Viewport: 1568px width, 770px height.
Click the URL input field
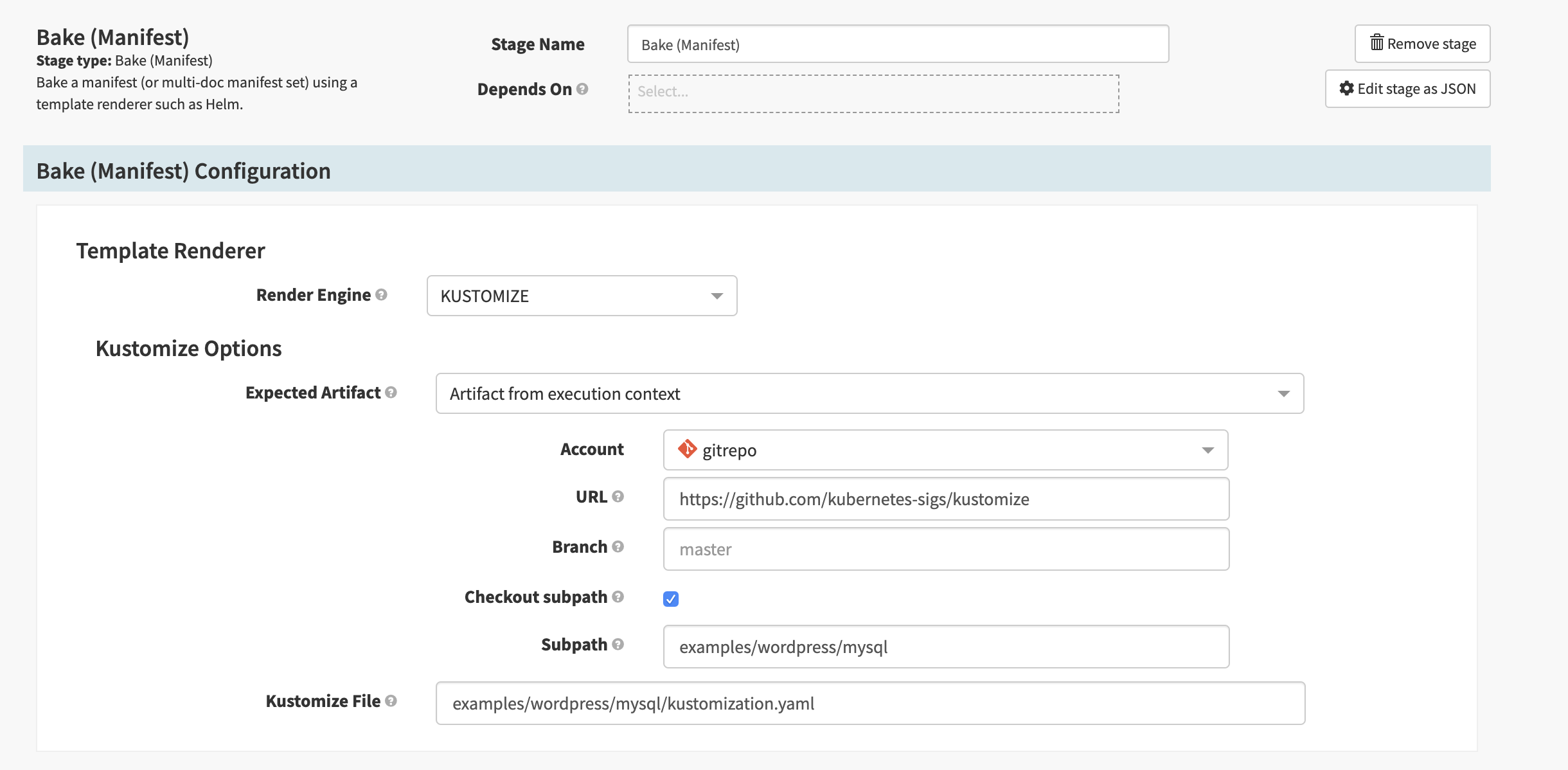tap(946, 499)
